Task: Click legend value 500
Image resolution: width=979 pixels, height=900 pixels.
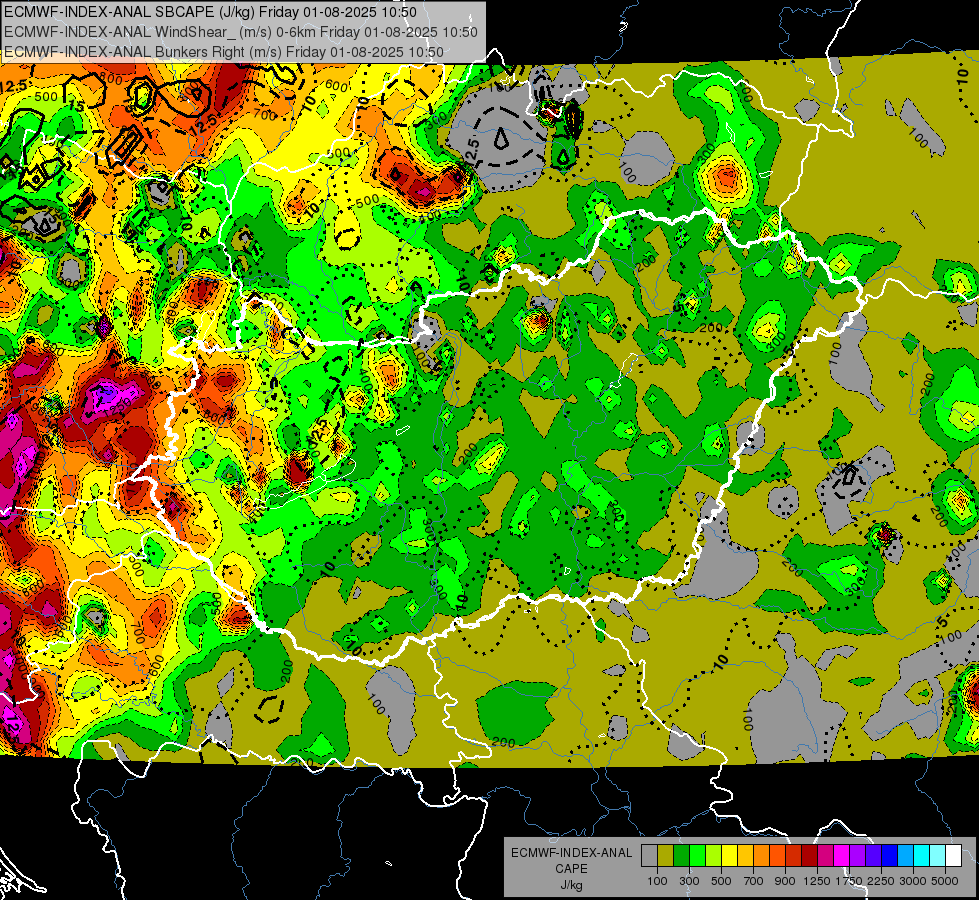Action: click(x=721, y=881)
